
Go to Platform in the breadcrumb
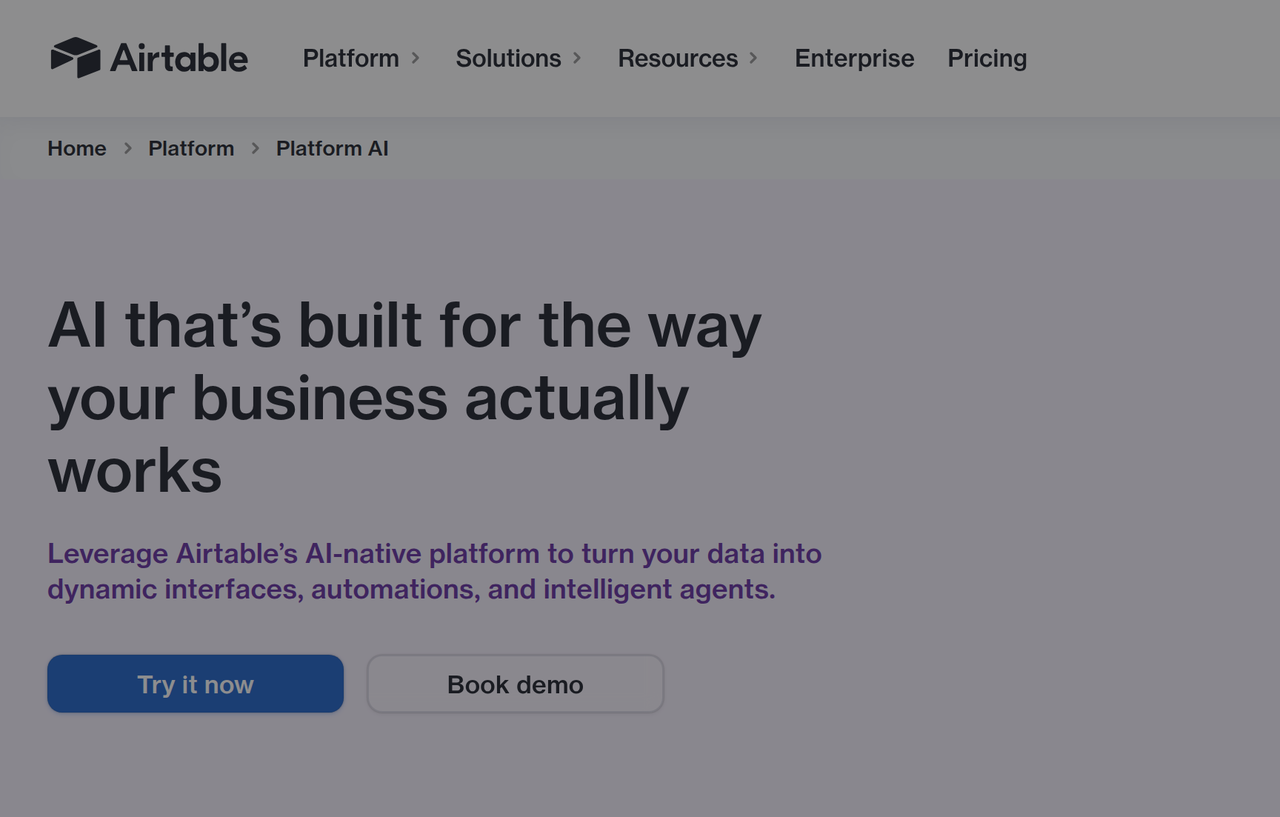tap(191, 148)
